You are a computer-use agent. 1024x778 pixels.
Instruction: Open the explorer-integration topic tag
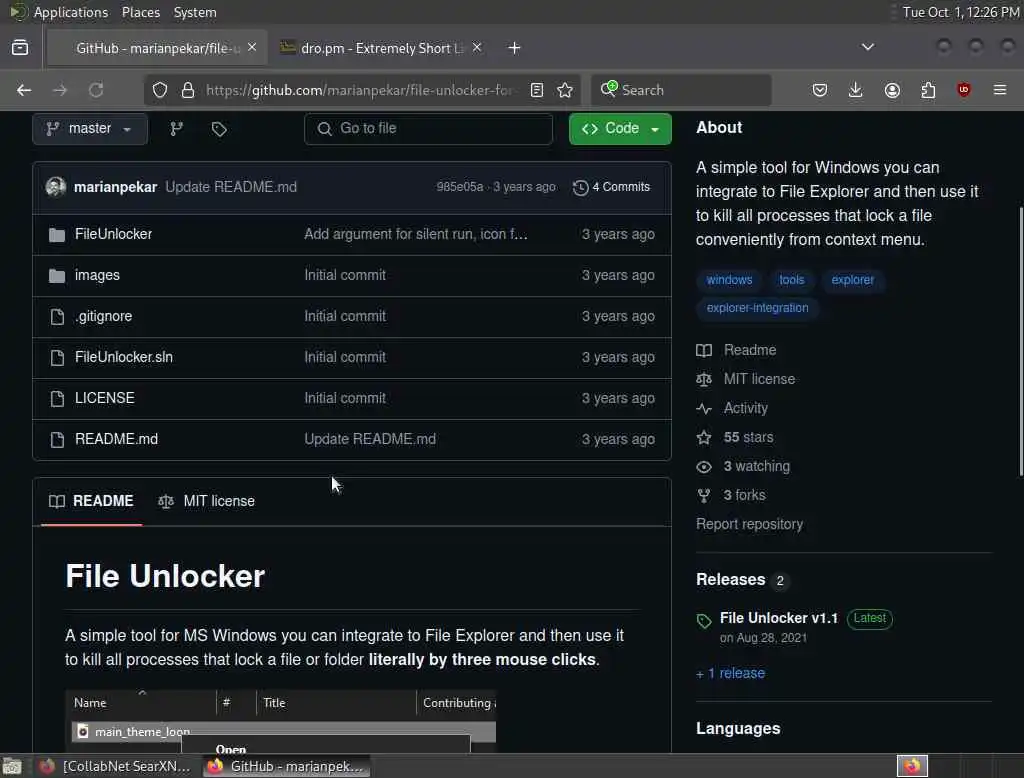757,308
